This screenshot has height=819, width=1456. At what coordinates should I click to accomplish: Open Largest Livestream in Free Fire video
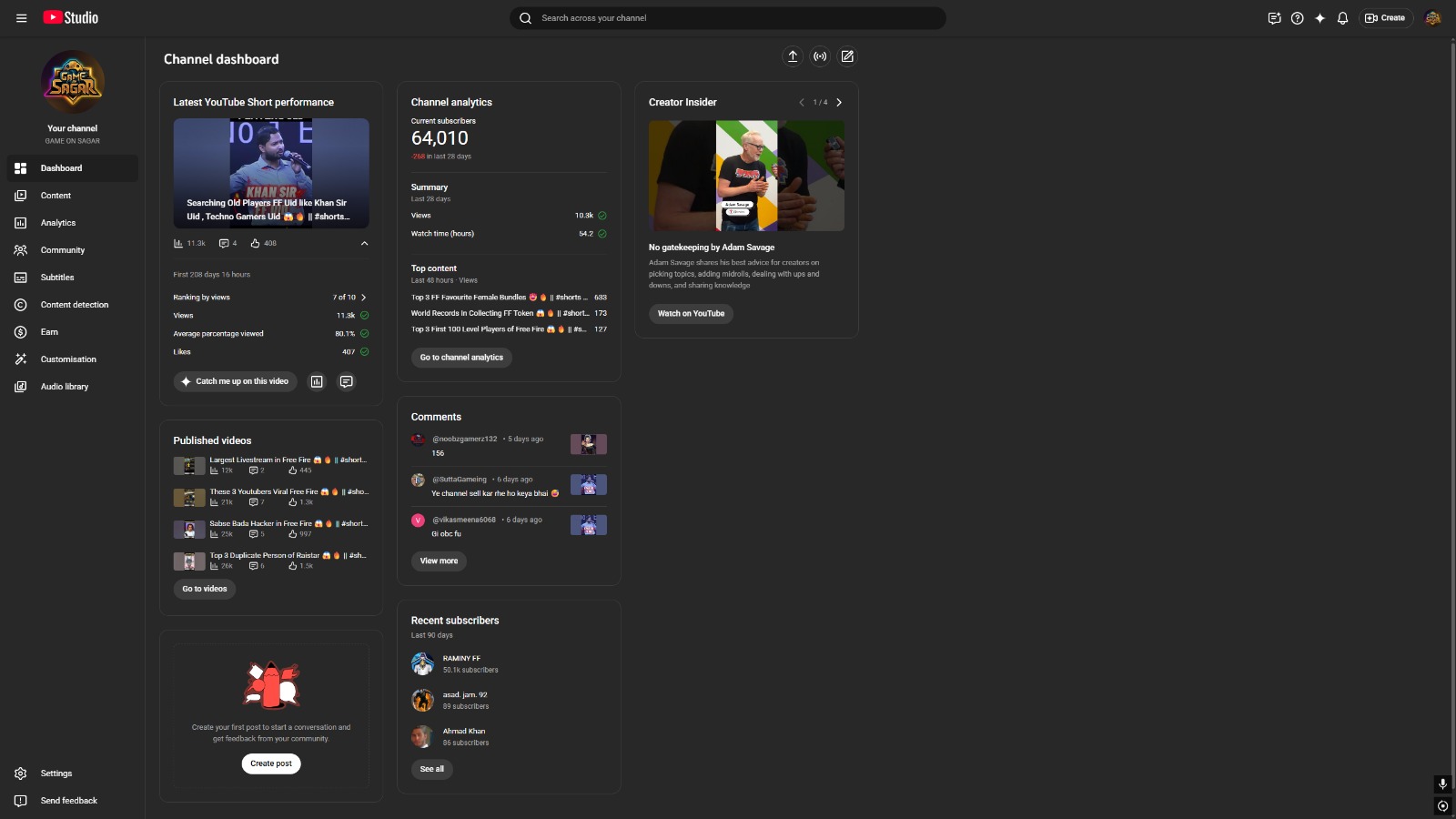pyautogui.click(x=271, y=465)
